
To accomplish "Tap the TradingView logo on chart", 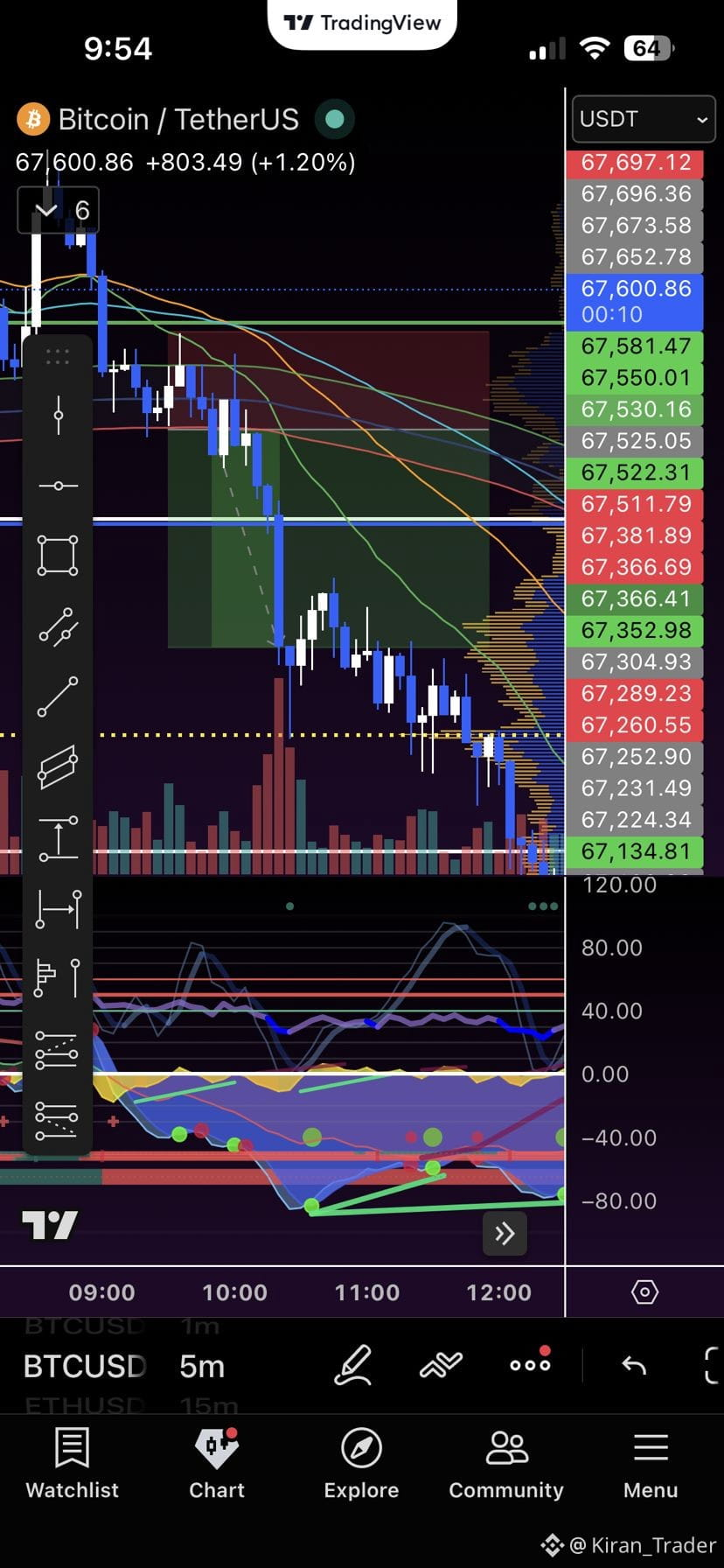I will tap(50, 1225).
